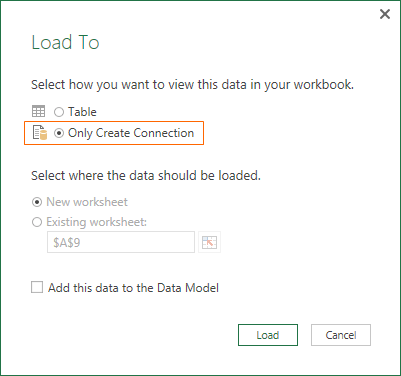The width and height of the screenshot is (401, 376).
Task: Click the New worksheet label text
Action: tap(87, 202)
